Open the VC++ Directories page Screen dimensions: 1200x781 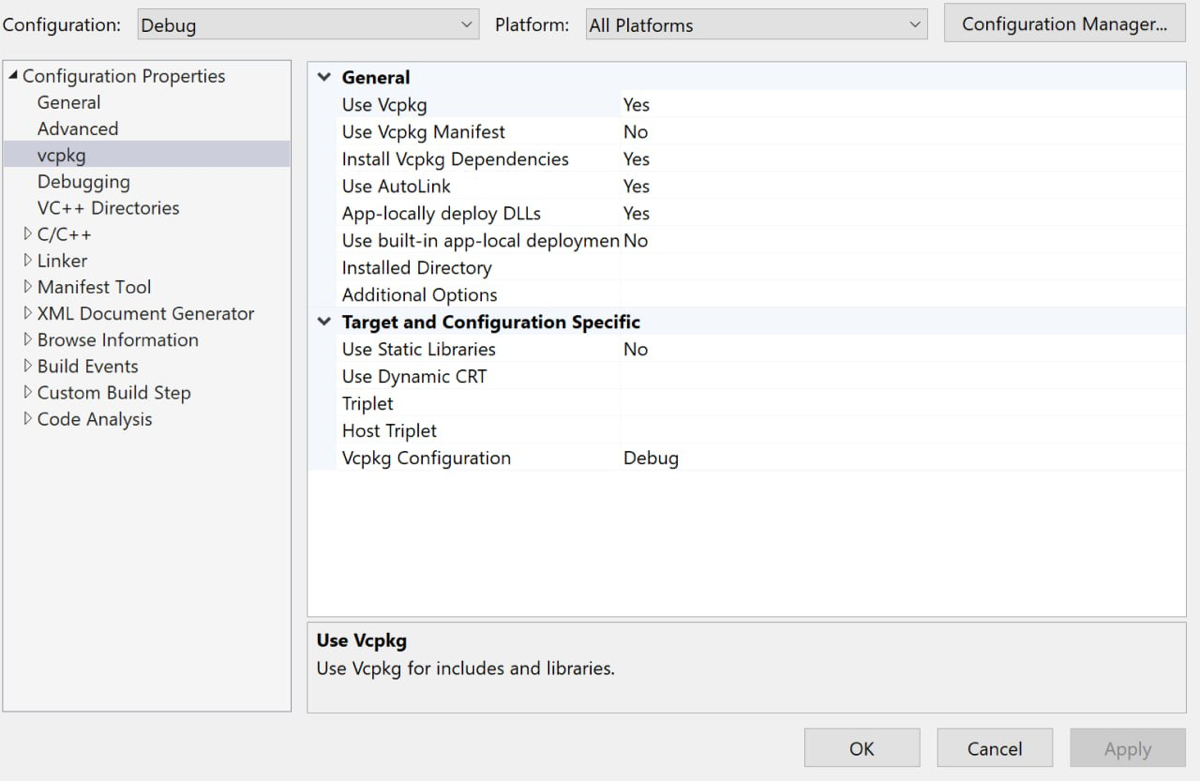click(108, 208)
